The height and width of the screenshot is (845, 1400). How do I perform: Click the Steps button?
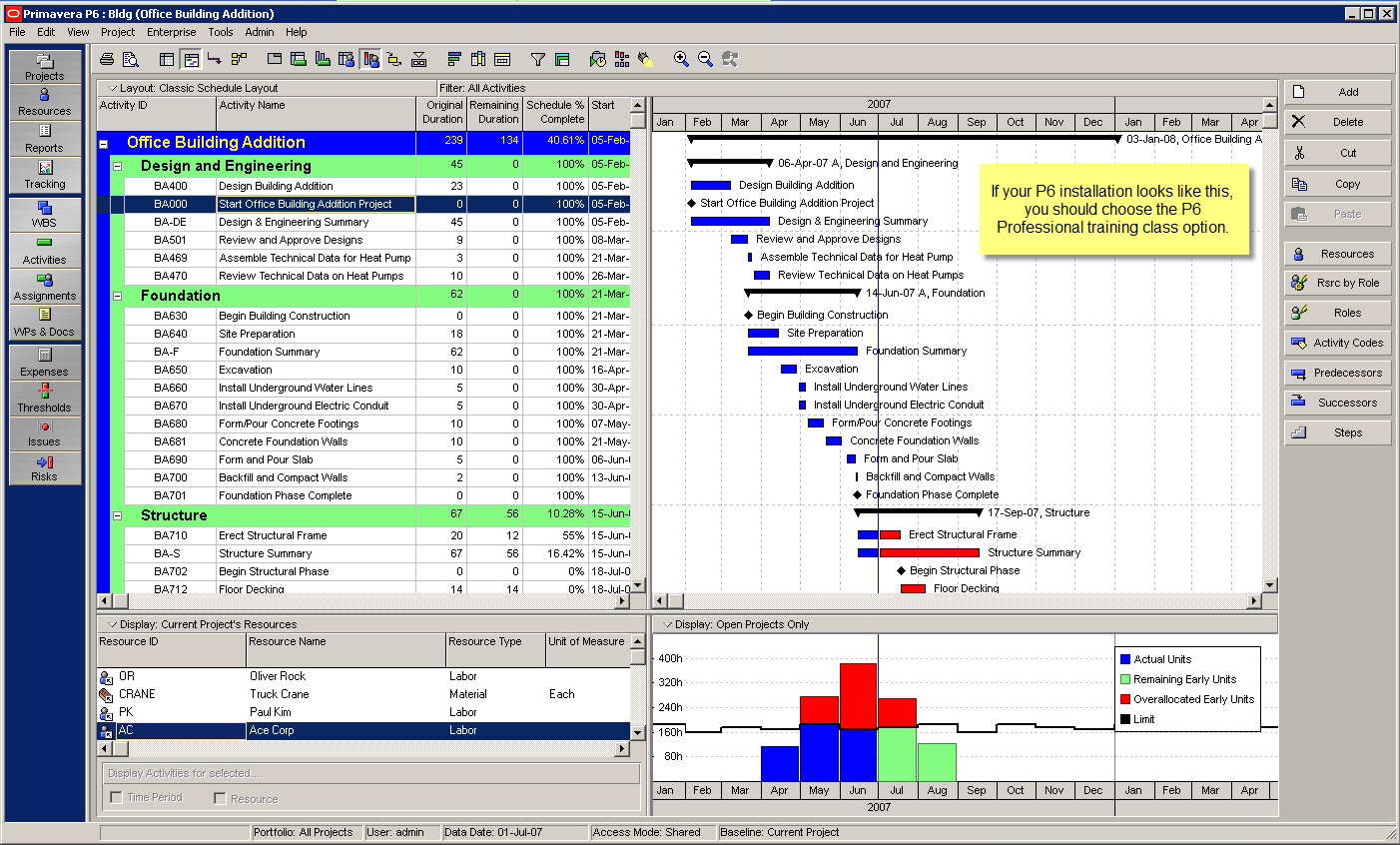[1337, 432]
